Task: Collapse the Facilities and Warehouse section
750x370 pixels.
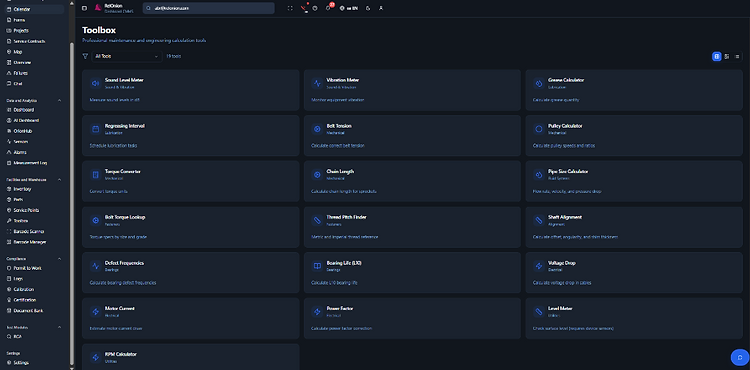Action: coord(59,180)
